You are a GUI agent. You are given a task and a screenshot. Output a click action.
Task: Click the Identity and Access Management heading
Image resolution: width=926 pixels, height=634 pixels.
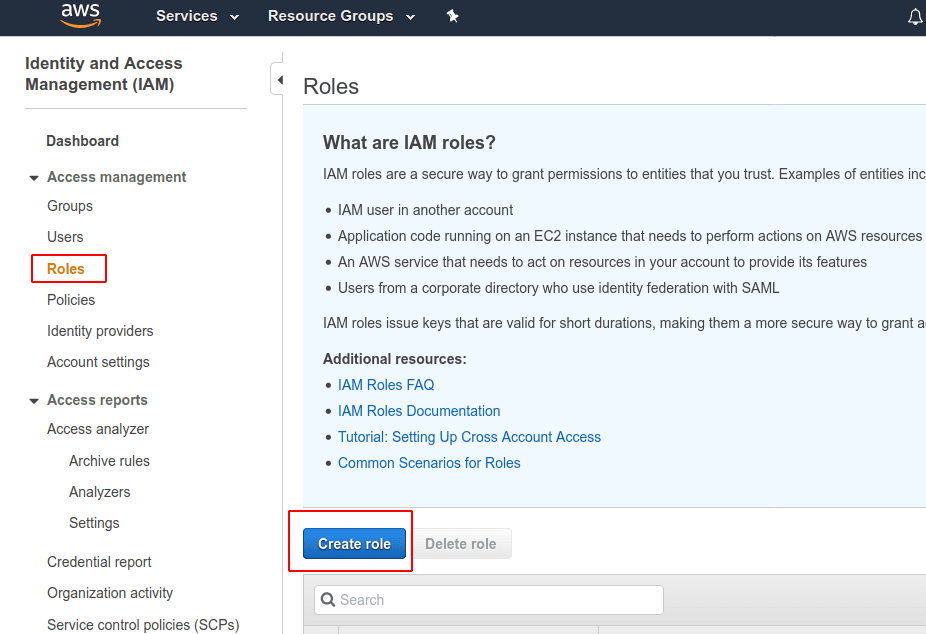(103, 74)
